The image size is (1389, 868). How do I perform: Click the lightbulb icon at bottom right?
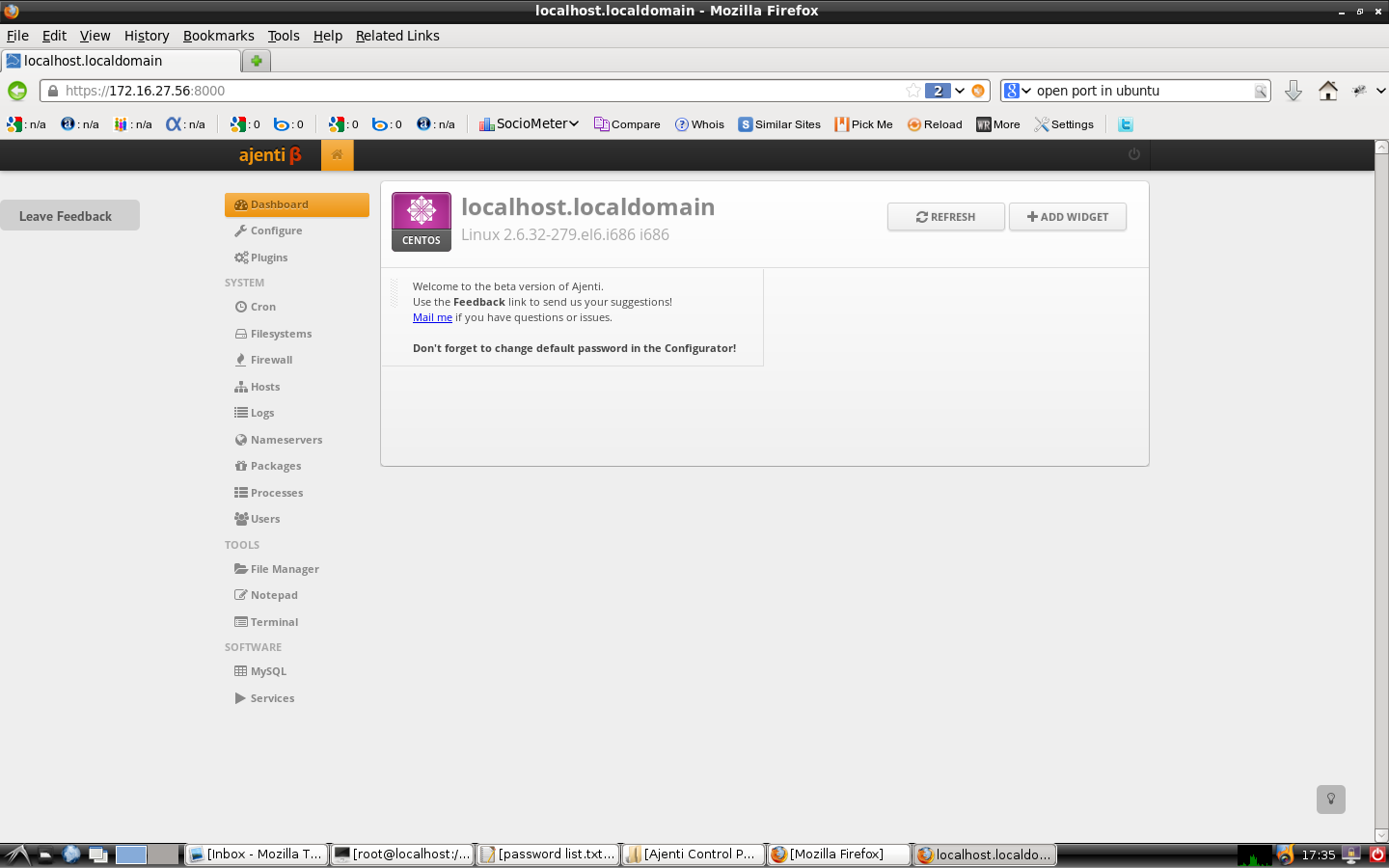click(x=1330, y=799)
